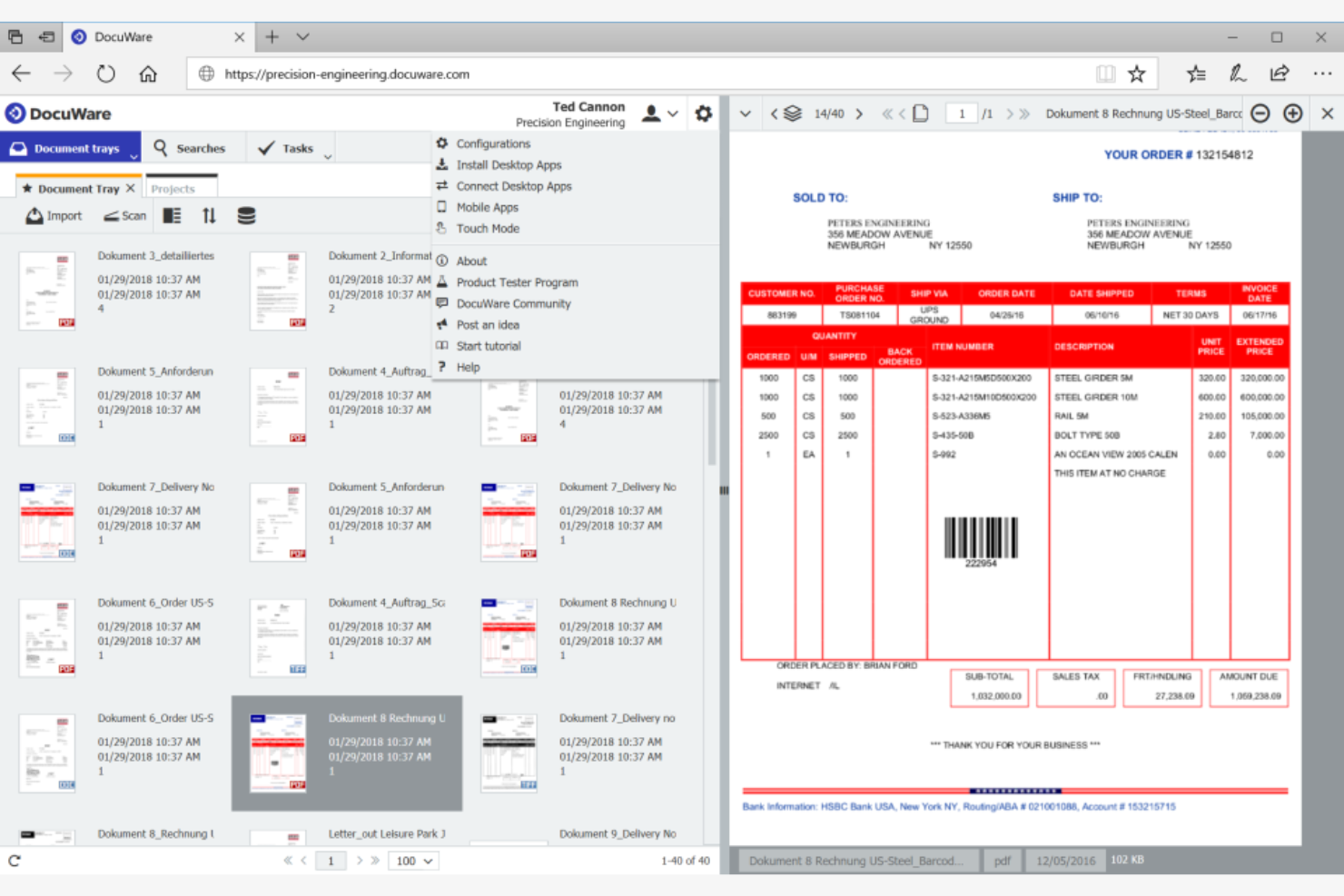Select the Dokument 8 Rechnung thumbnail
Screen dimensions: 1344x896
pyautogui.click(x=279, y=753)
